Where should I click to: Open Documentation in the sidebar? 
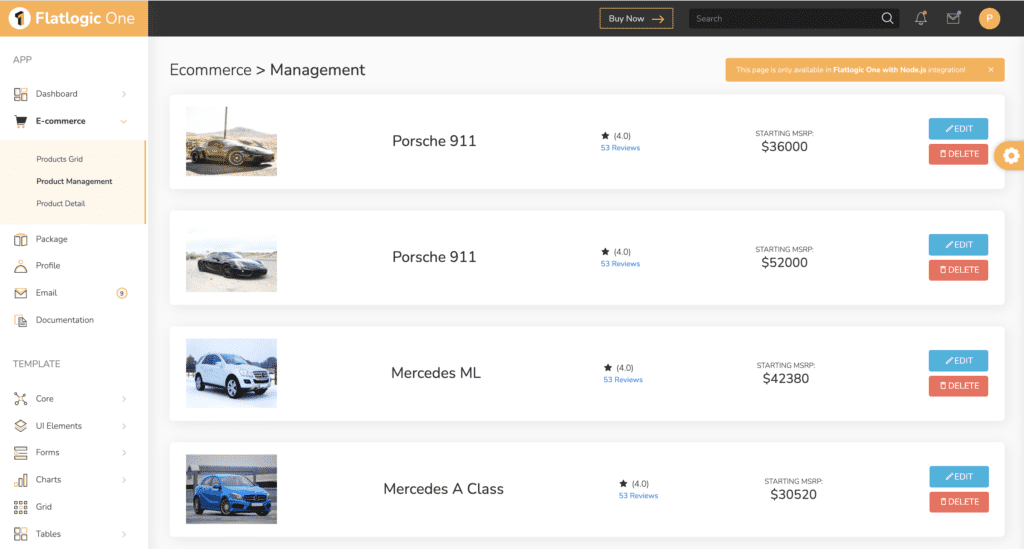tap(65, 320)
